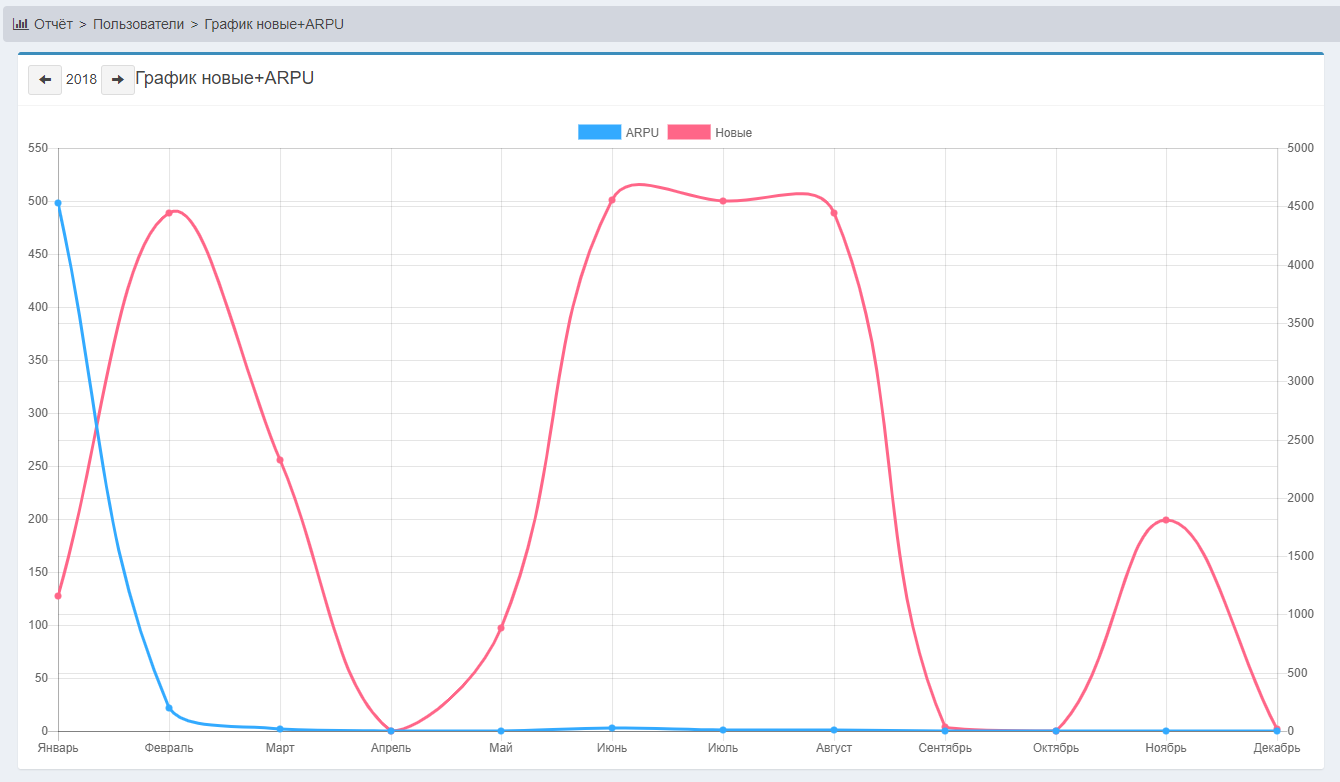This screenshot has height=782, width=1340.
Task: Go to Пользователи in the breadcrumb
Action: [x=138, y=24]
